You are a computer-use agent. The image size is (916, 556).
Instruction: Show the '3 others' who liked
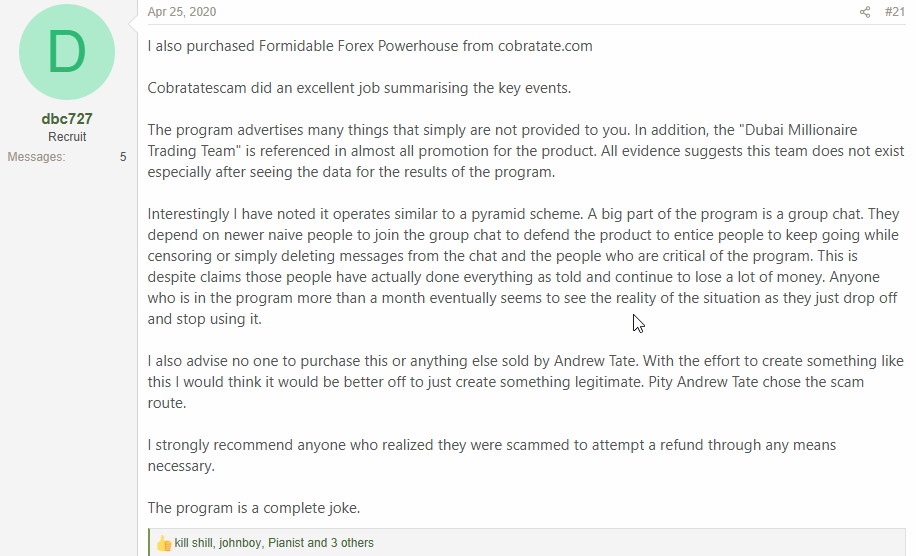pyautogui.click(x=352, y=543)
